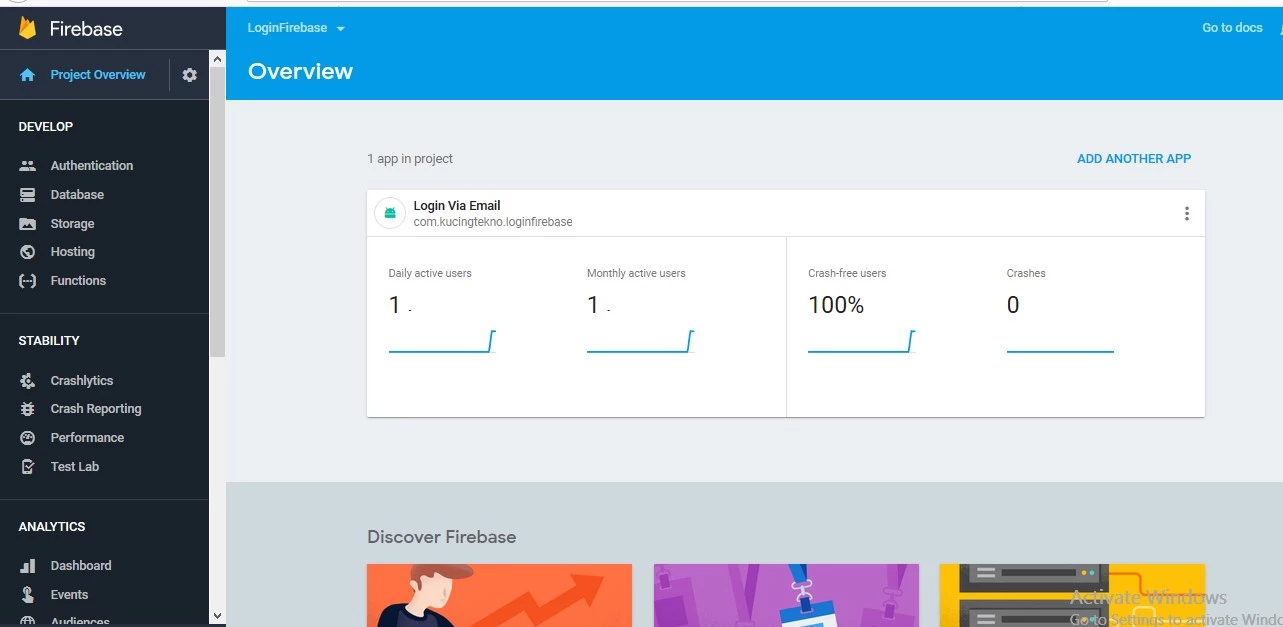Open the yellow server Discover Firebase card

pyautogui.click(x=1072, y=595)
